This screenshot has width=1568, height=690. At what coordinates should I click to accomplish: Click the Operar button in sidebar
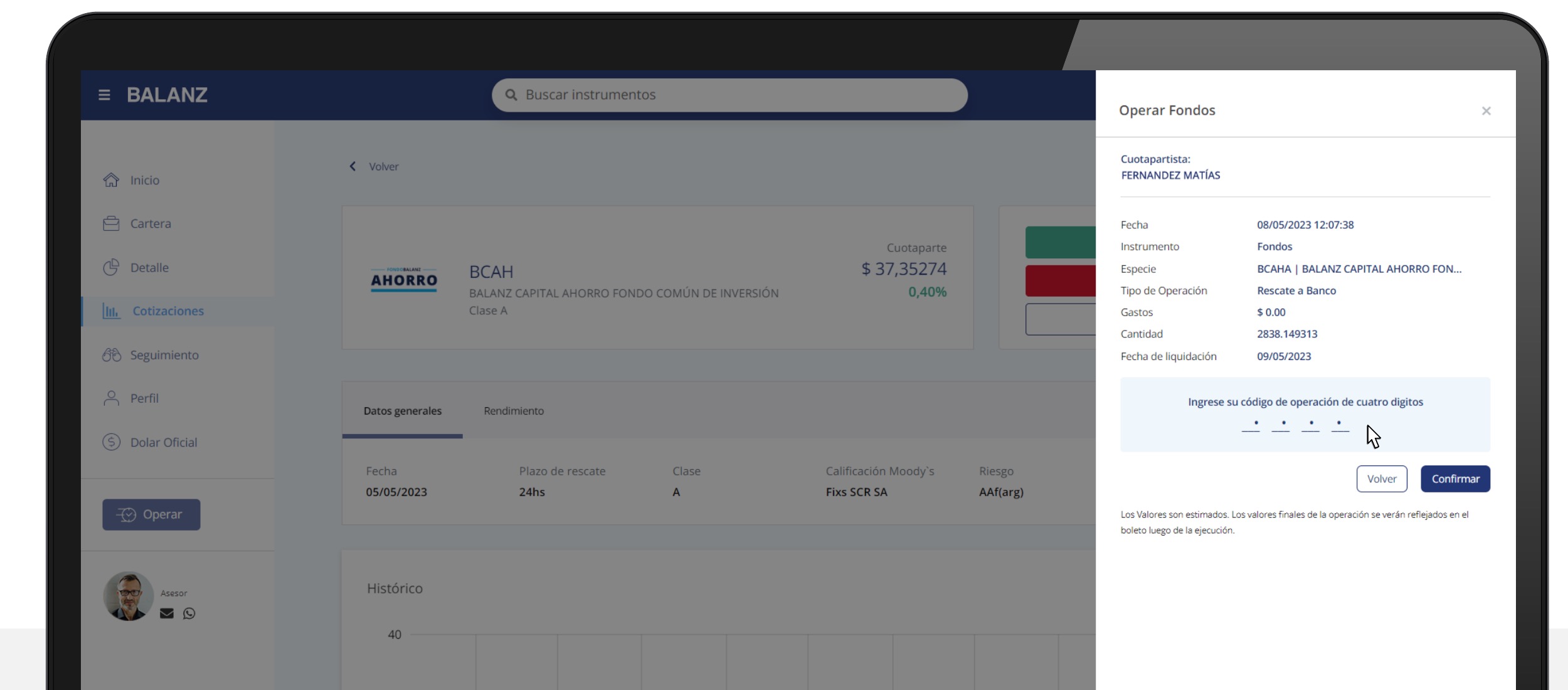click(x=151, y=514)
